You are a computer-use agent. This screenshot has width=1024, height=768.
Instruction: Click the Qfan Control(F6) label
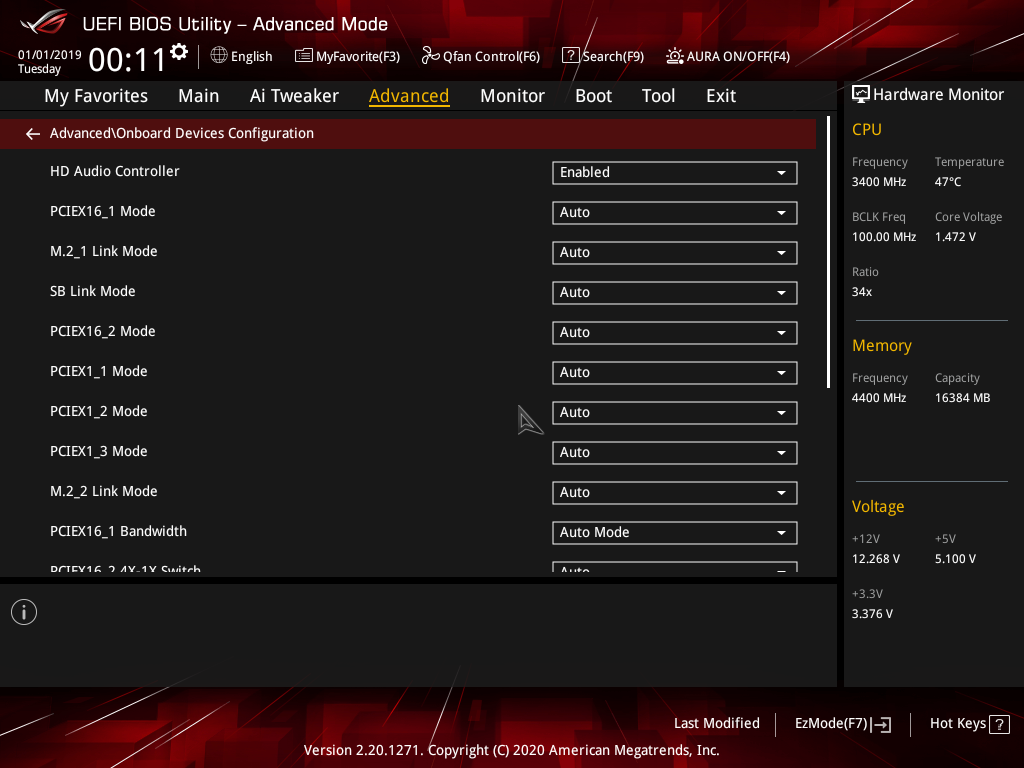tap(491, 57)
